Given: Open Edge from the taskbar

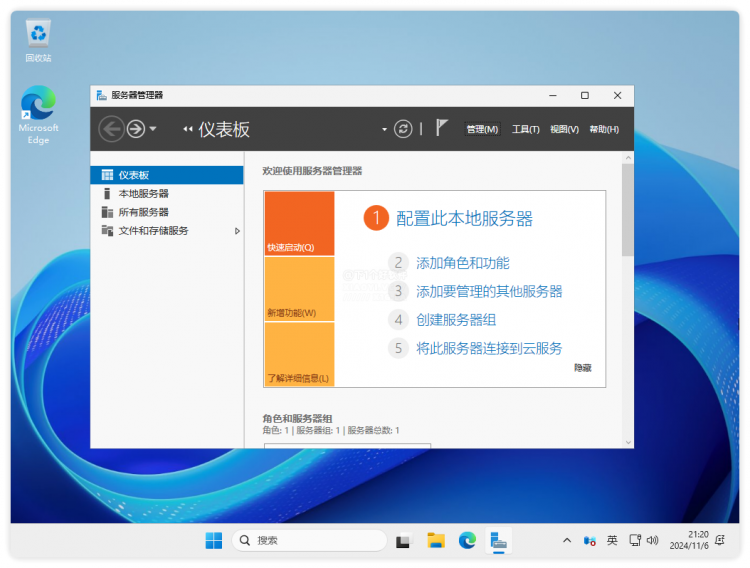Looking at the screenshot, I should point(467,541).
